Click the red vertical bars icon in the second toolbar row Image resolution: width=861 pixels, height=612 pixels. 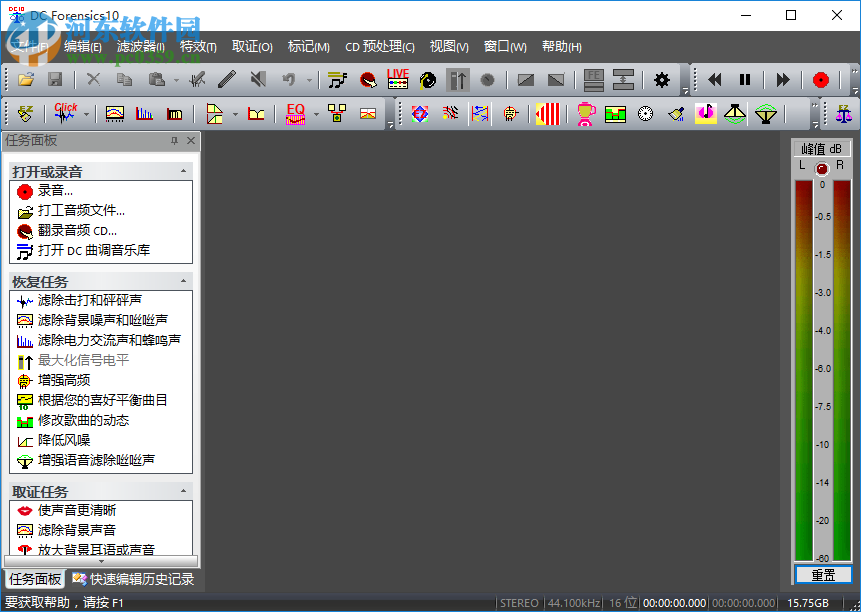547,114
